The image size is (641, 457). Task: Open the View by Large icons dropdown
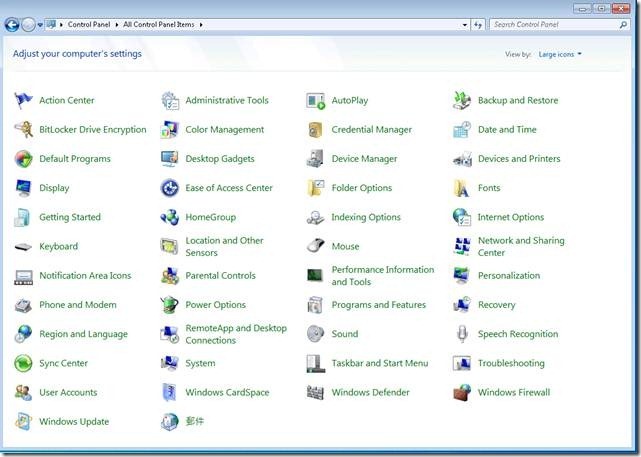(560, 54)
